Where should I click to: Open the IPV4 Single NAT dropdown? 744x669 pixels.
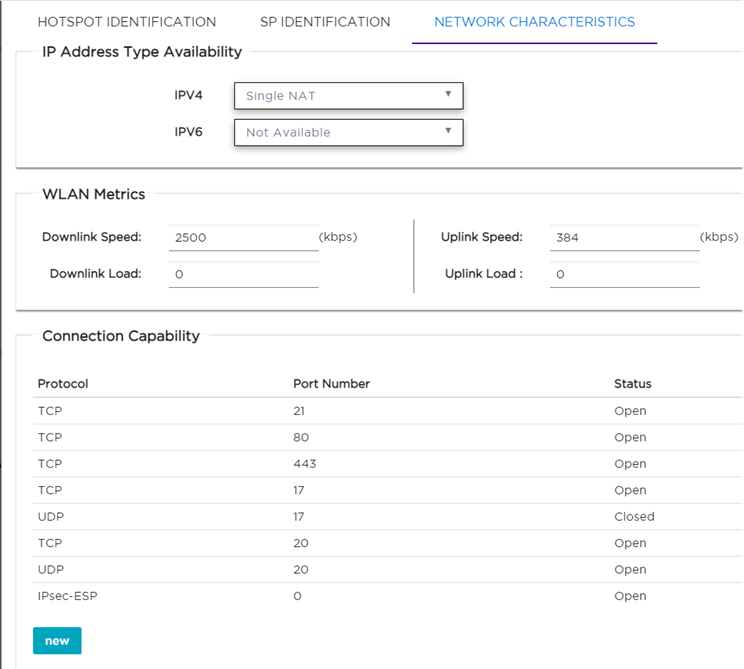349,96
